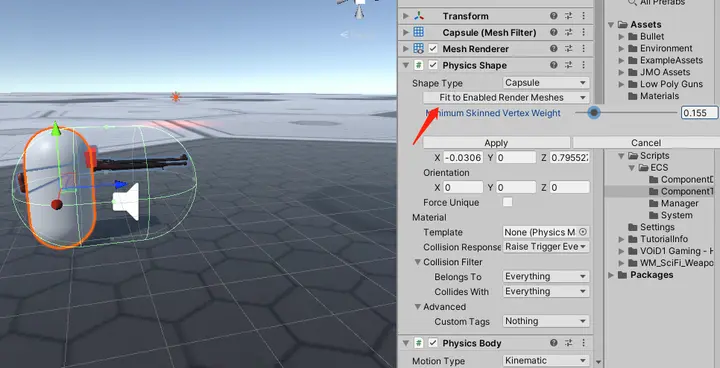Image resolution: width=720 pixels, height=368 pixels.
Task: Disable the Physics Shape component checkbox
Action: click(433, 65)
